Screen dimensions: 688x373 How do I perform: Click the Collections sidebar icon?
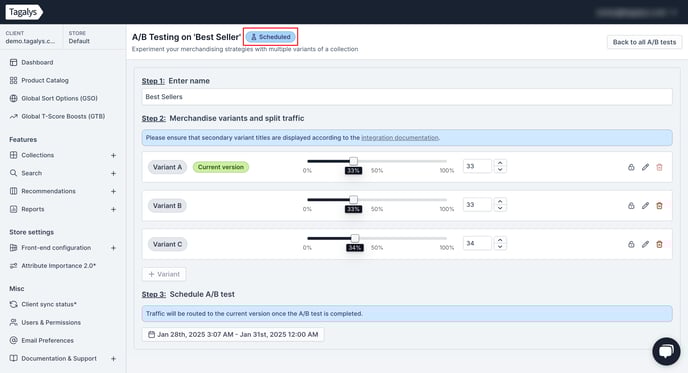point(14,155)
